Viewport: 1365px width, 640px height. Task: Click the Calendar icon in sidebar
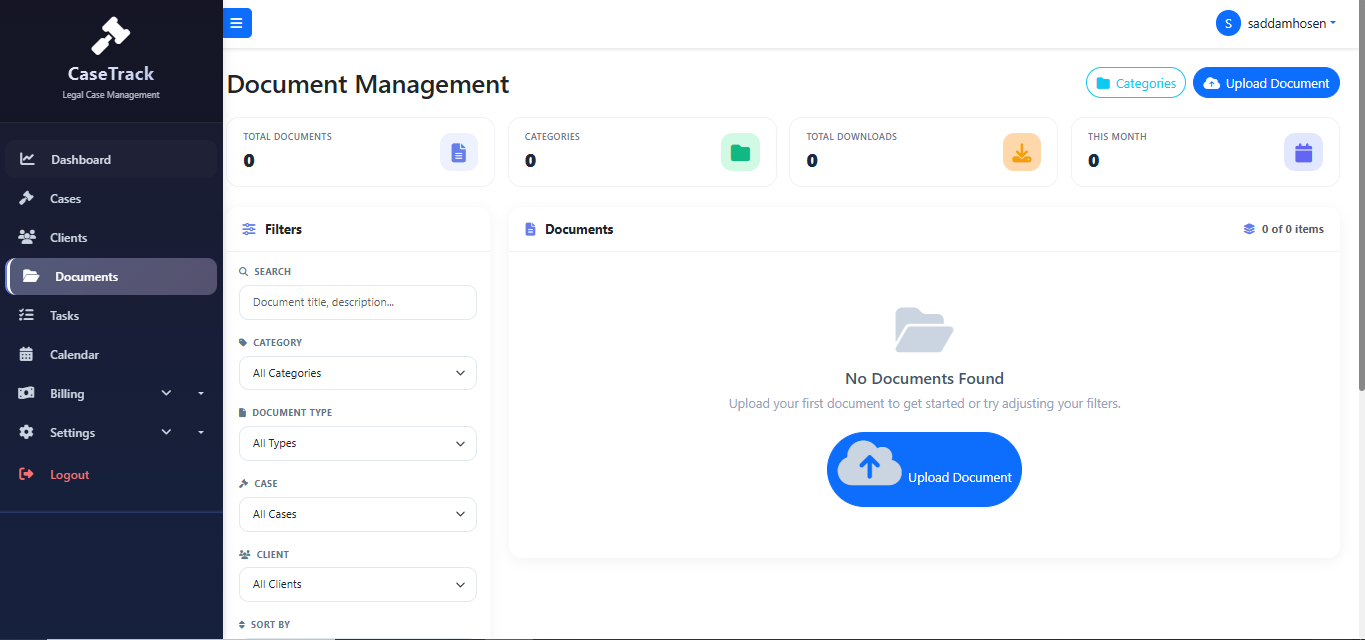(27, 354)
